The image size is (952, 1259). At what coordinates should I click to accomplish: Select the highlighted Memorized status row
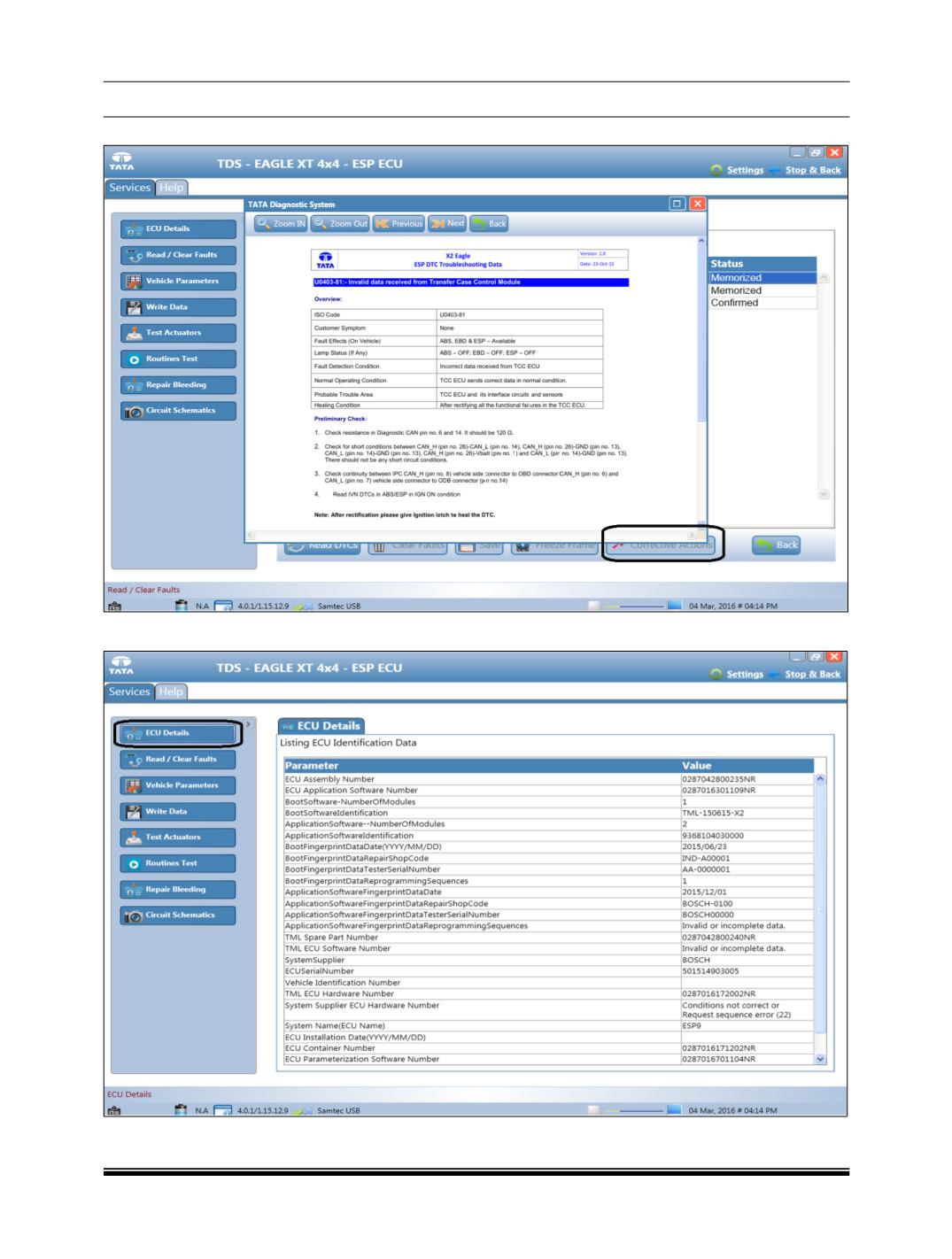[x=762, y=278]
